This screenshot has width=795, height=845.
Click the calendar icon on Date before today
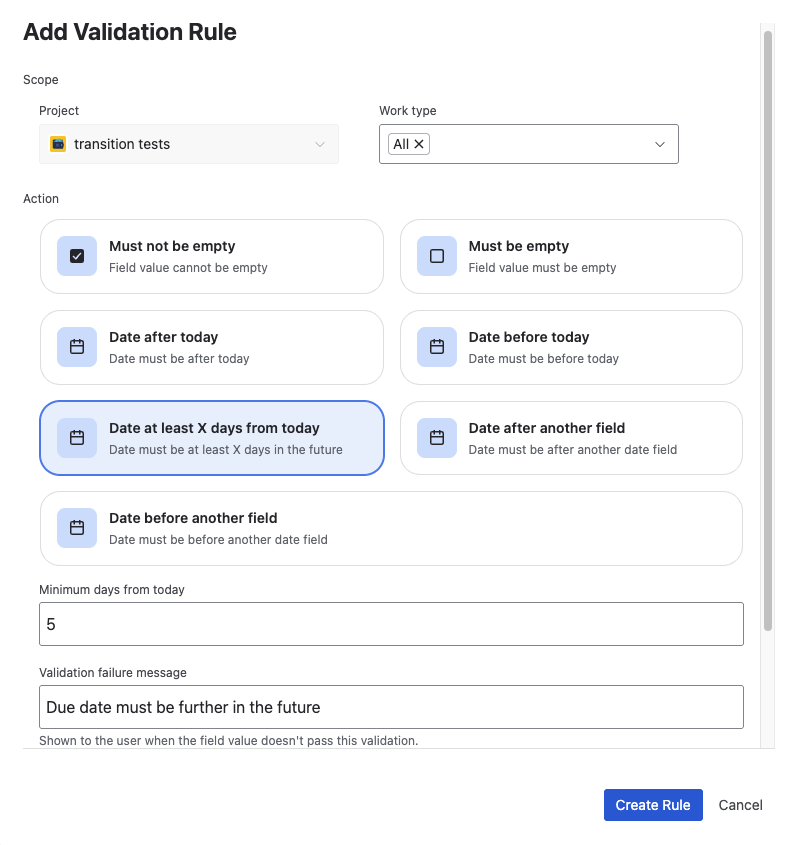pos(437,347)
